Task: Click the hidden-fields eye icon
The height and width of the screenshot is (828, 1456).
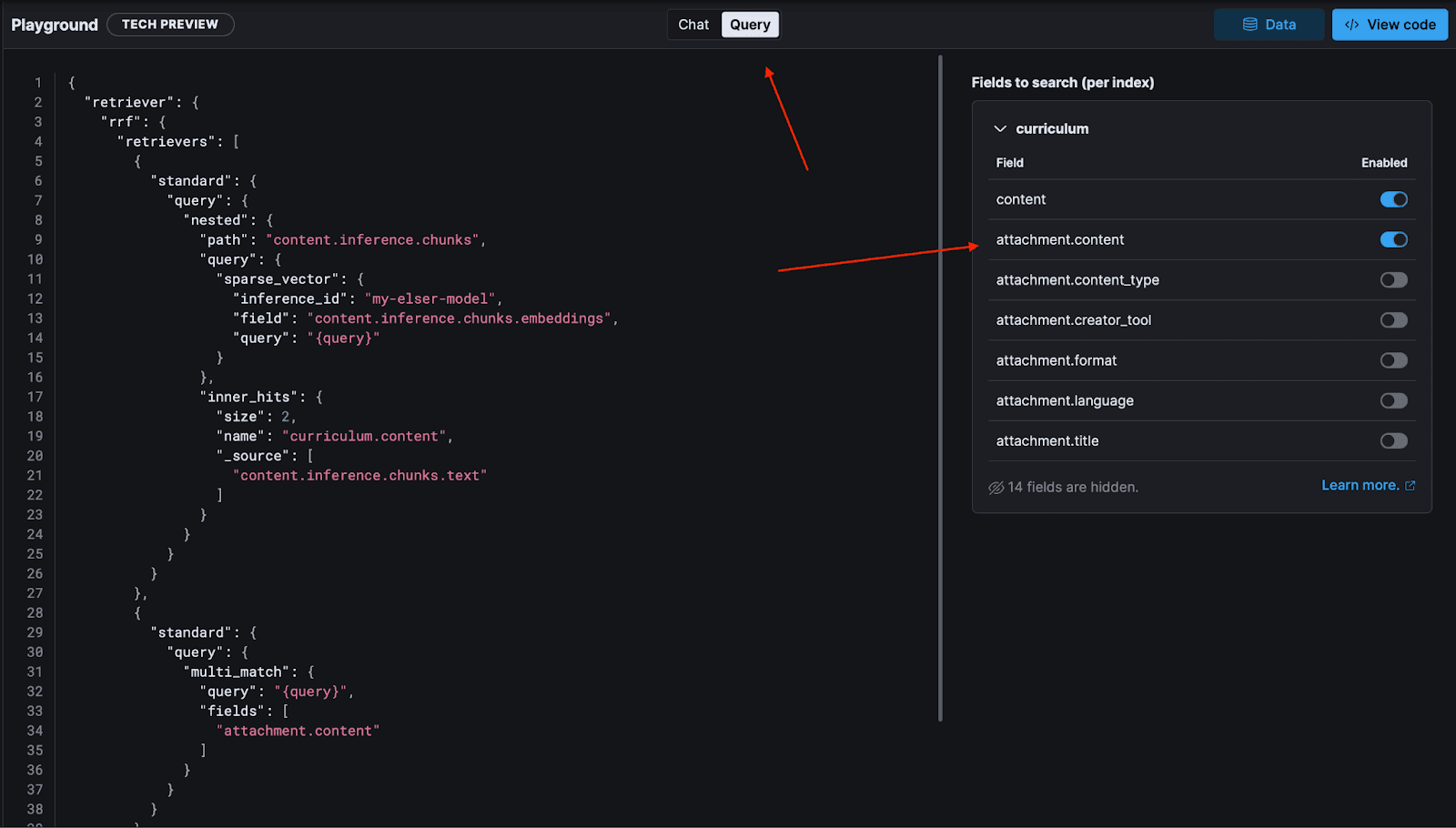Action: pos(995,487)
